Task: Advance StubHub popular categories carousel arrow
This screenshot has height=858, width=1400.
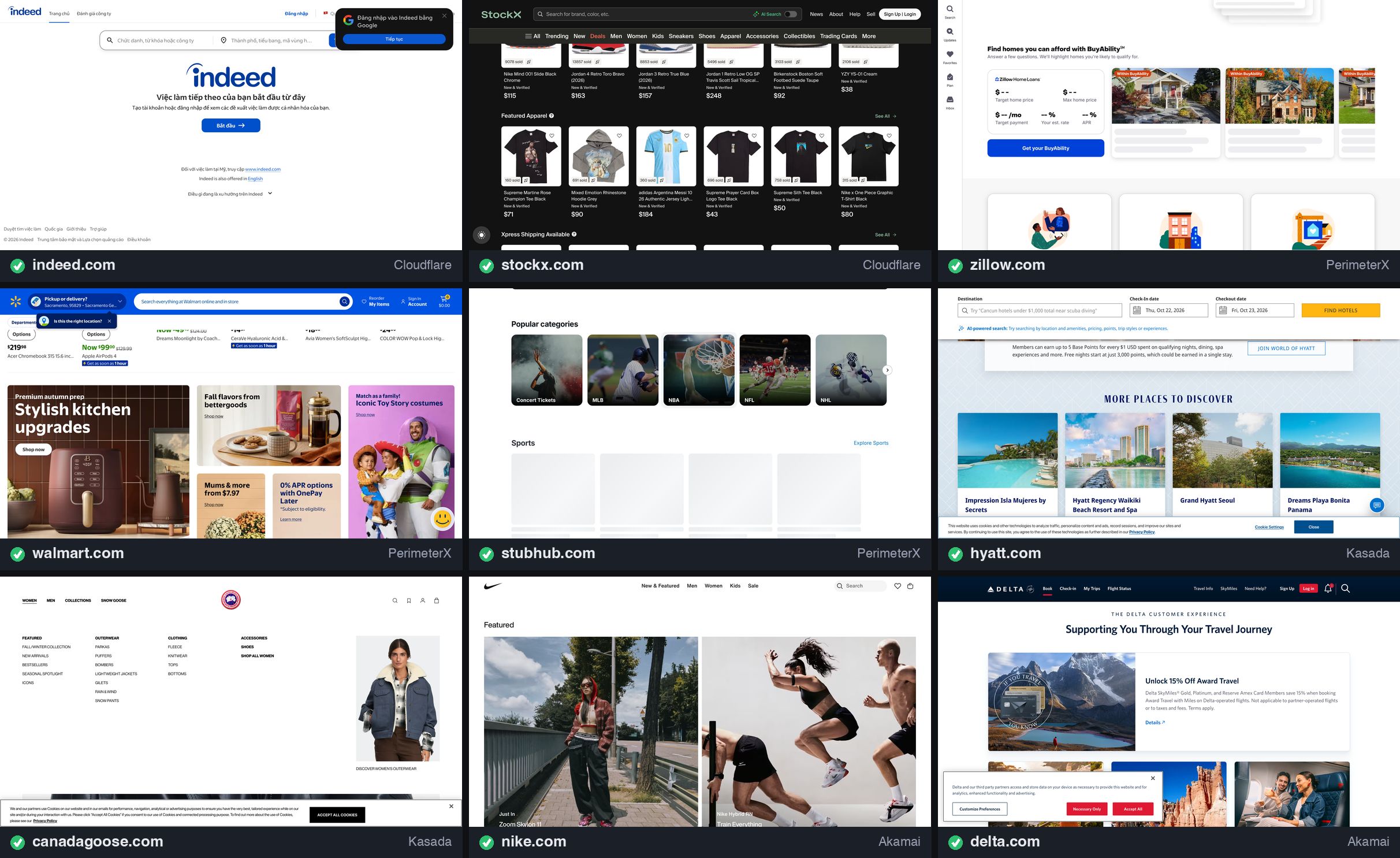Action: pos(888,370)
